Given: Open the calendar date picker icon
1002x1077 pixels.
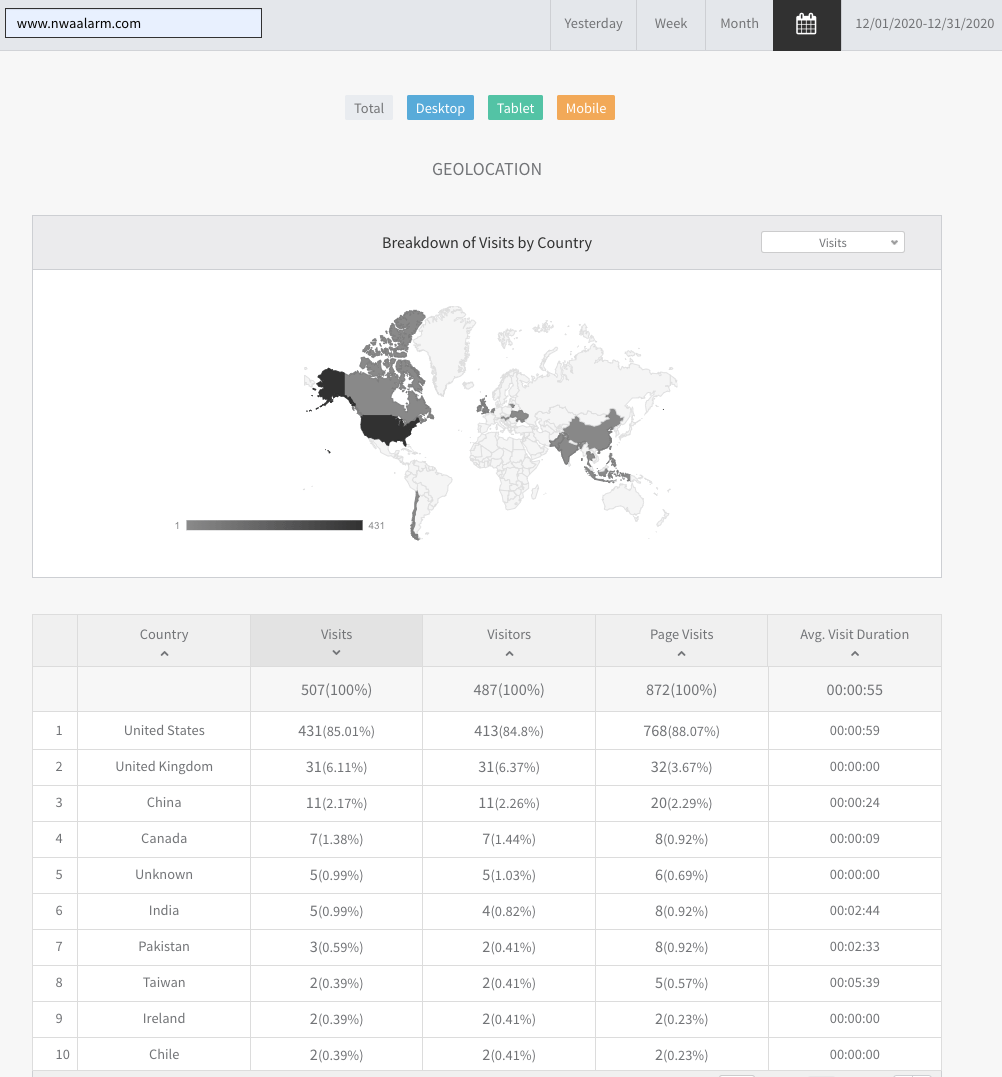Looking at the screenshot, I should (x=806, y=24).
